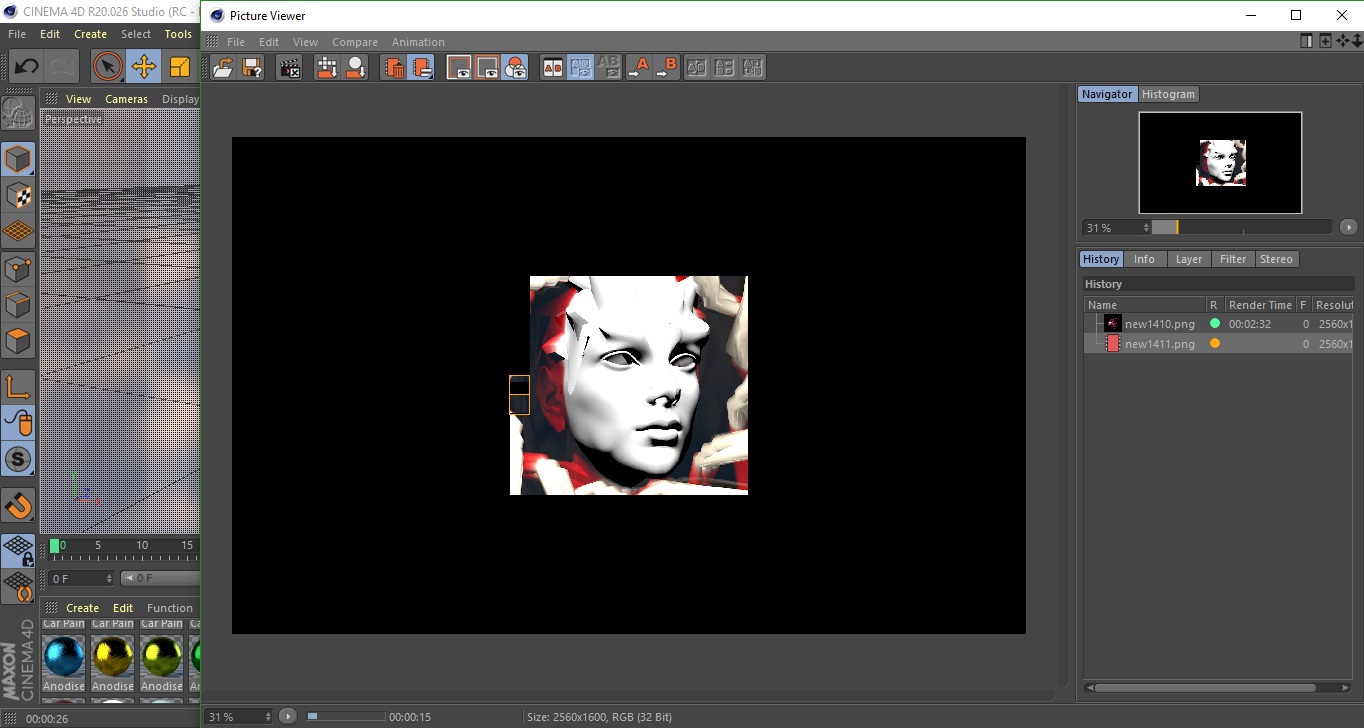Click the Undo arrow icon
Image resolution: width=1364 pixels, height=728 pixels.
click(x=26, y=67)
